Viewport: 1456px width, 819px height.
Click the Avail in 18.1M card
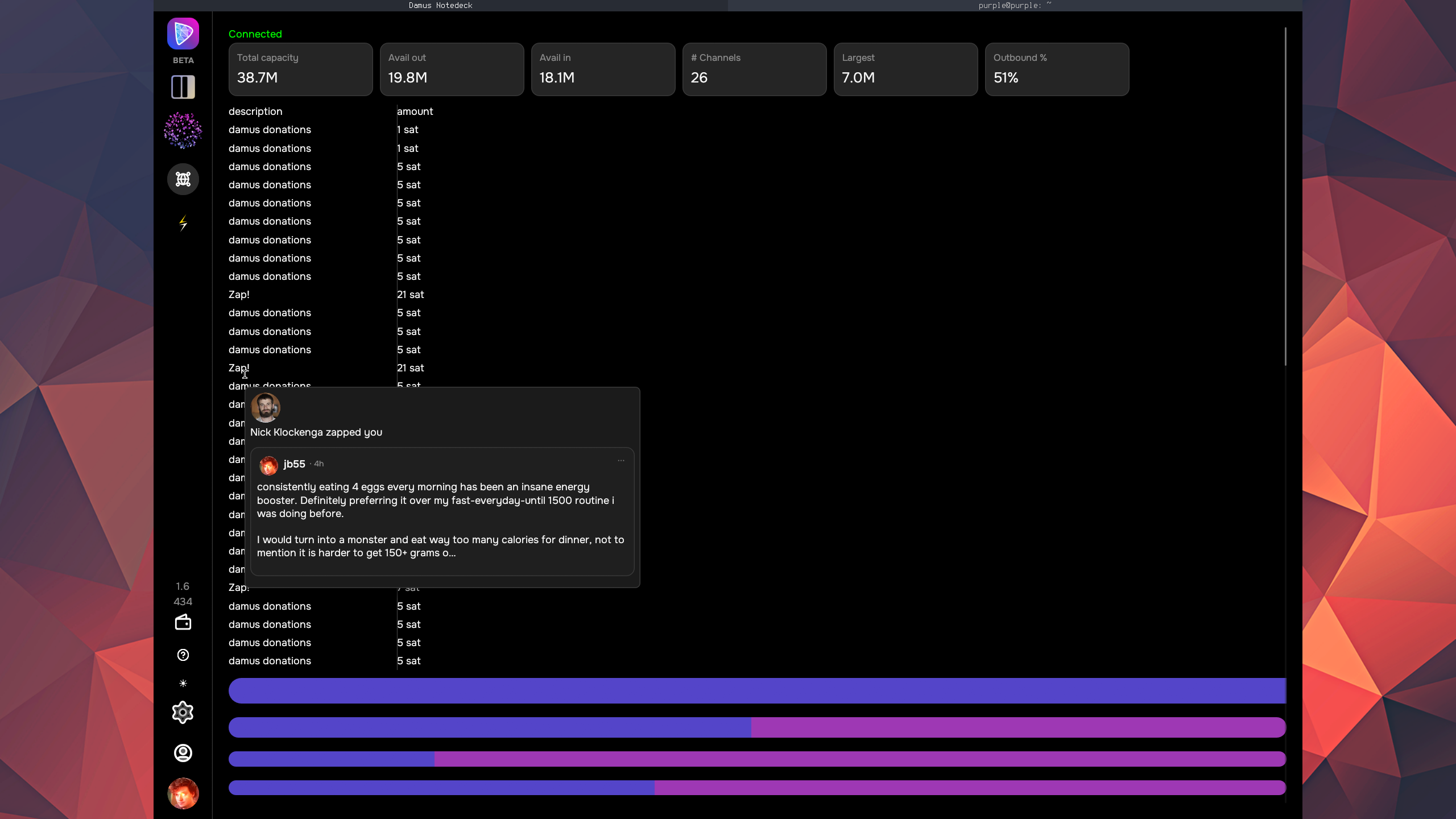tap(603, 69)
